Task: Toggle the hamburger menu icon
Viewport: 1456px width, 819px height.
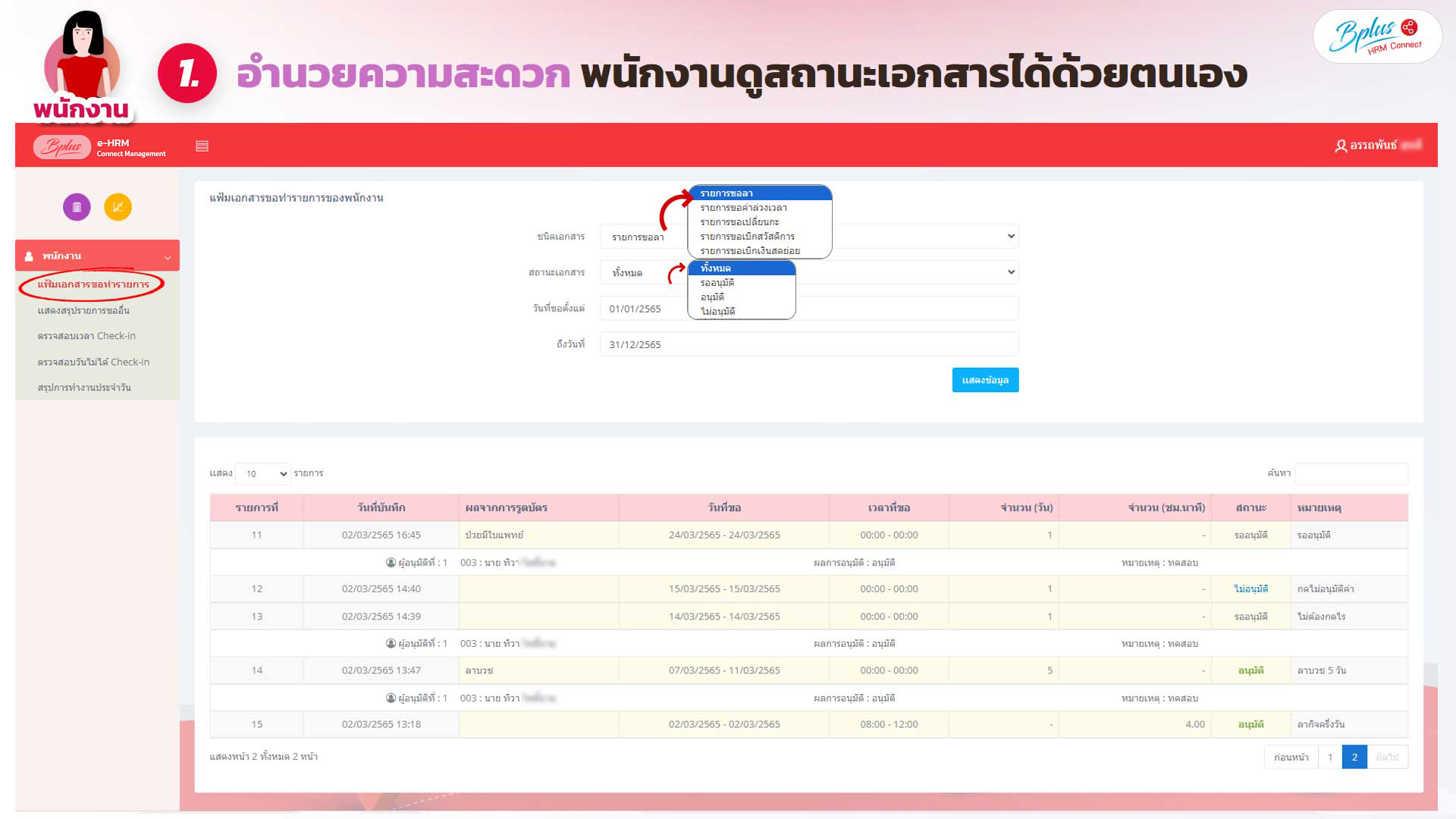Action: pos(202,146)
